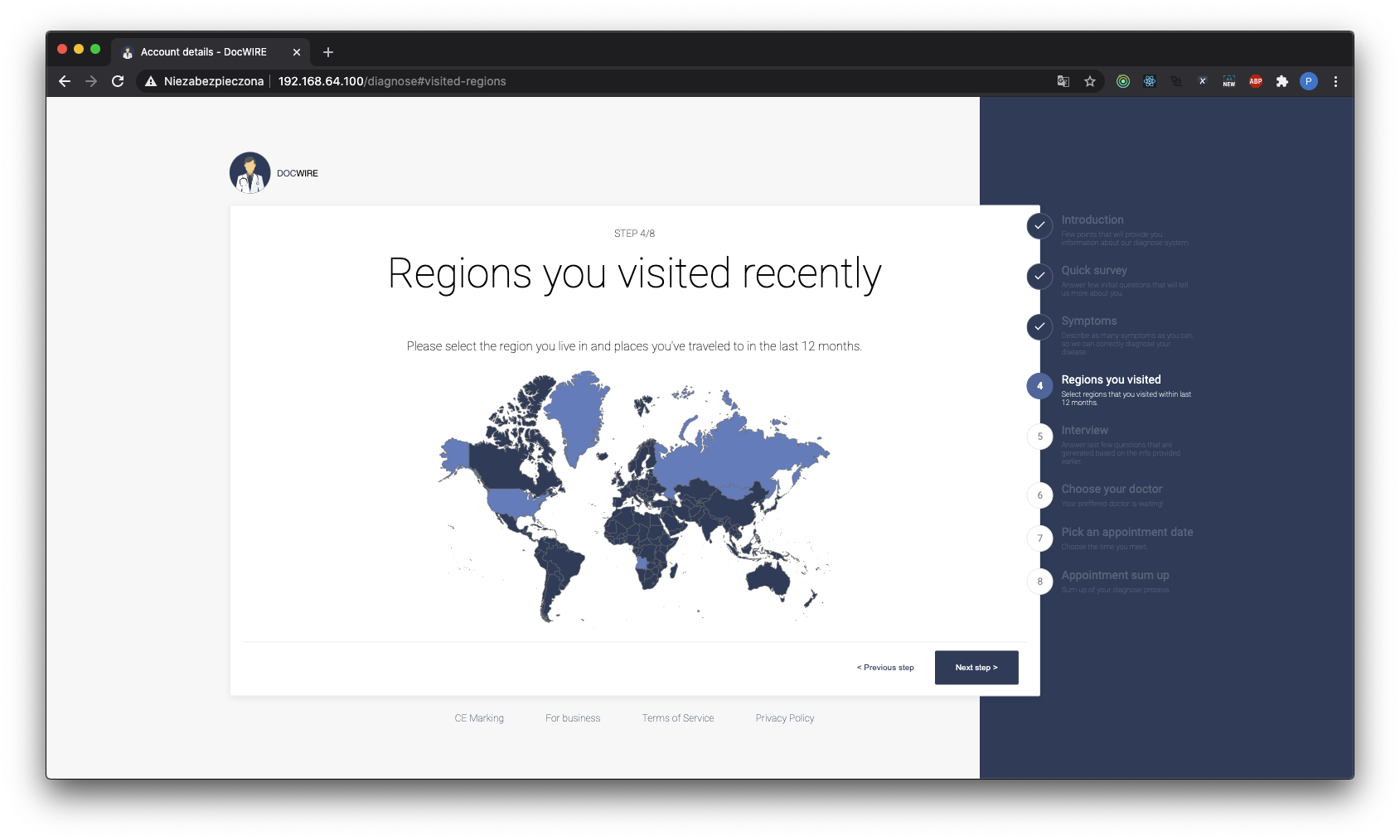Viewport: 1400px width, 840px height.
Task: Toggle United States region on the map
Action: [x=510, y=502]
